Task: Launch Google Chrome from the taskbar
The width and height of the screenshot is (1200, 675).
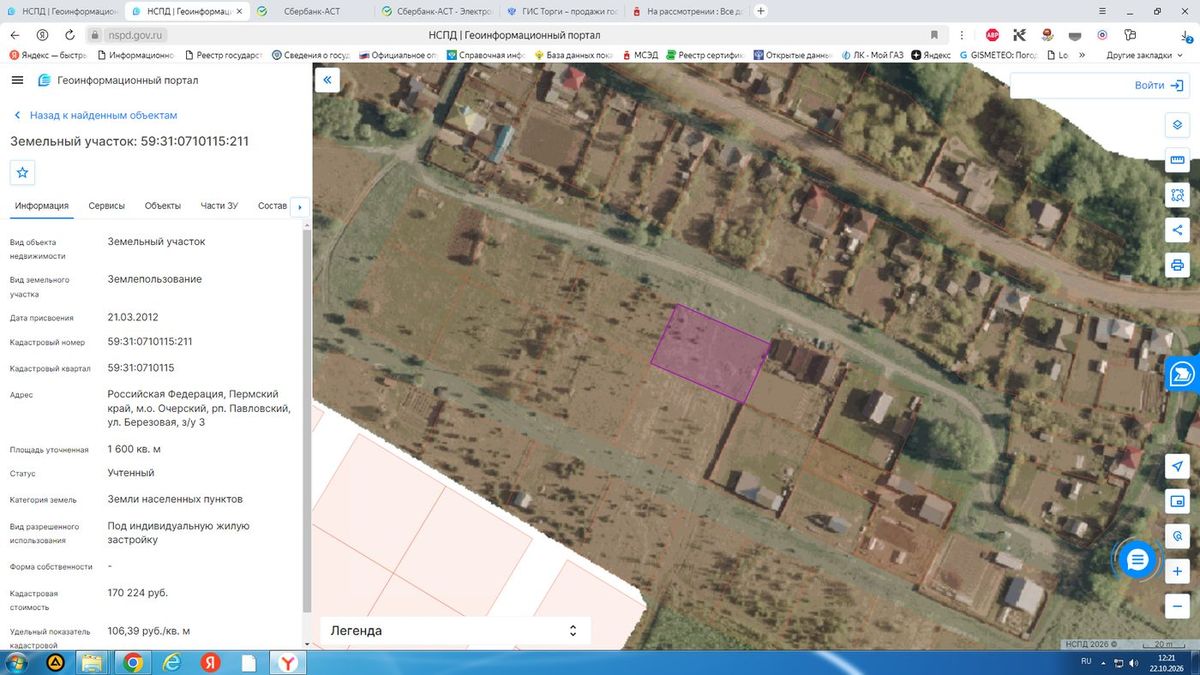Action: pos(133,662)
